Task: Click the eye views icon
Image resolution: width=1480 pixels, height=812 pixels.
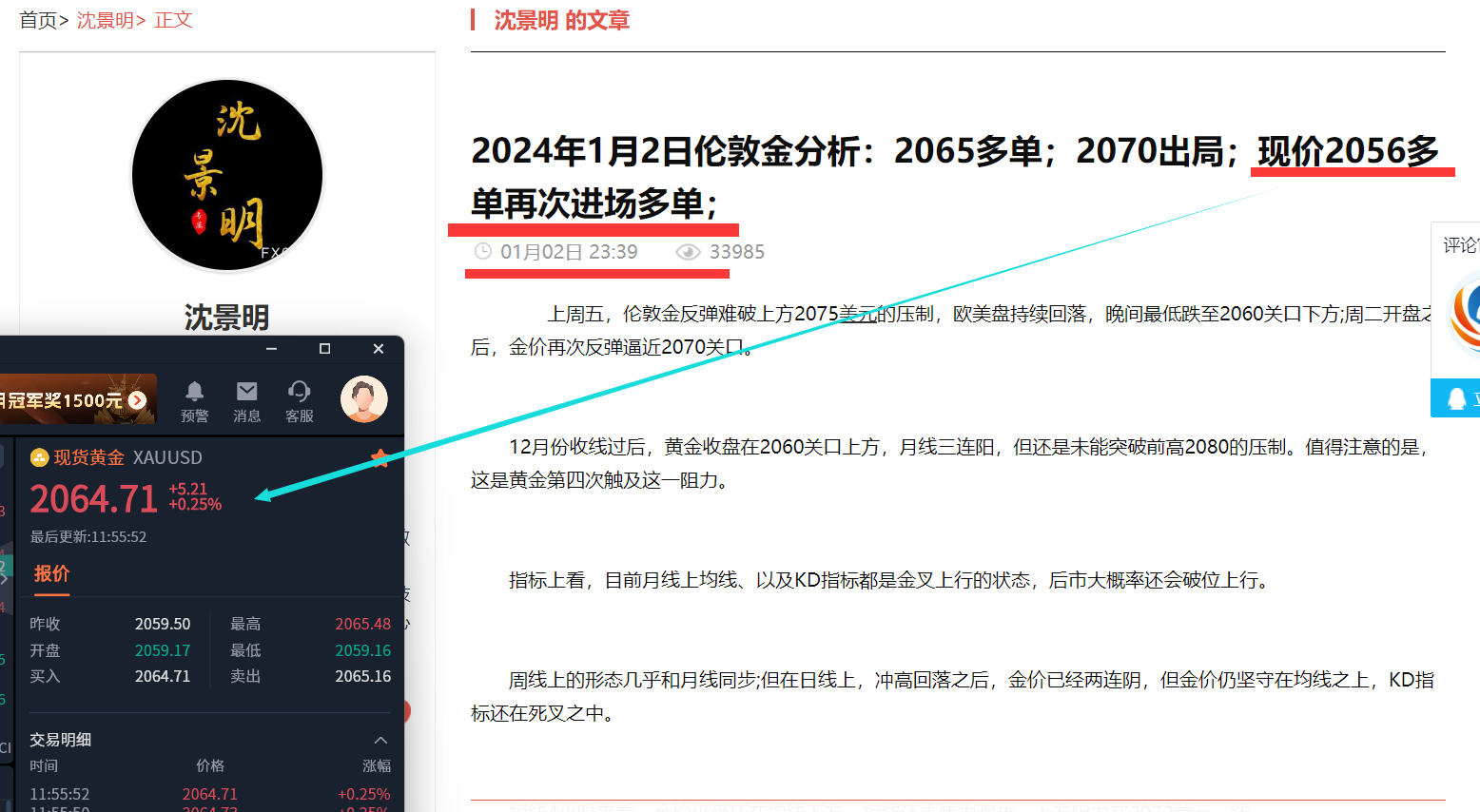Action: tap(688, 252)
